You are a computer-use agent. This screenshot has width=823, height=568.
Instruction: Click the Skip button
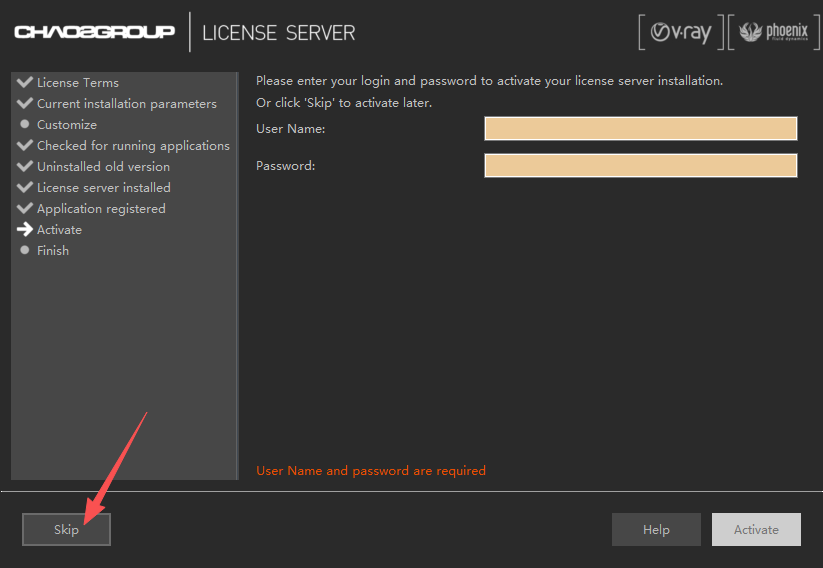point(66,529)
